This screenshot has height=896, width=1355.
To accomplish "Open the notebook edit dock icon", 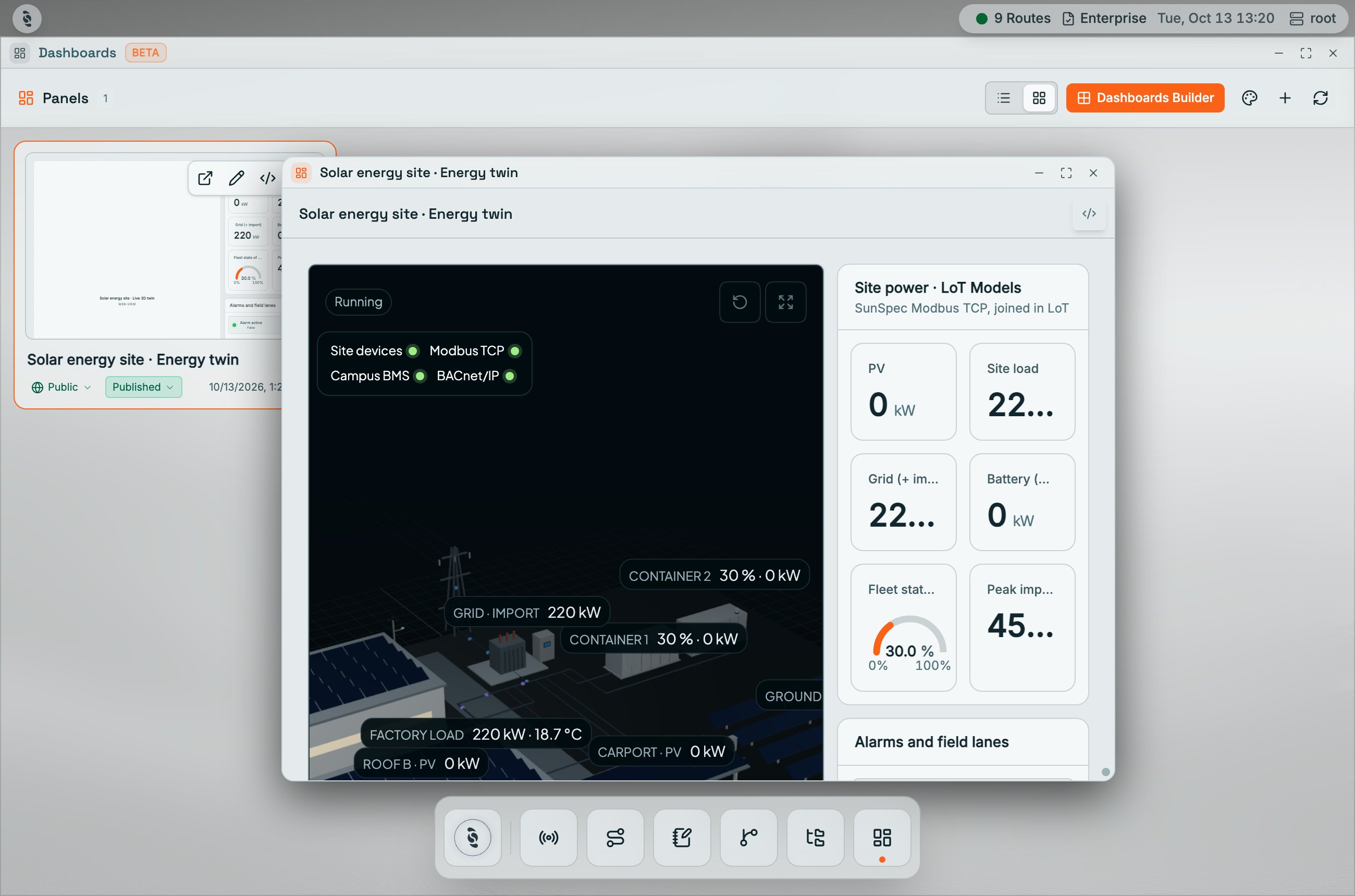I will coord(682,838).
